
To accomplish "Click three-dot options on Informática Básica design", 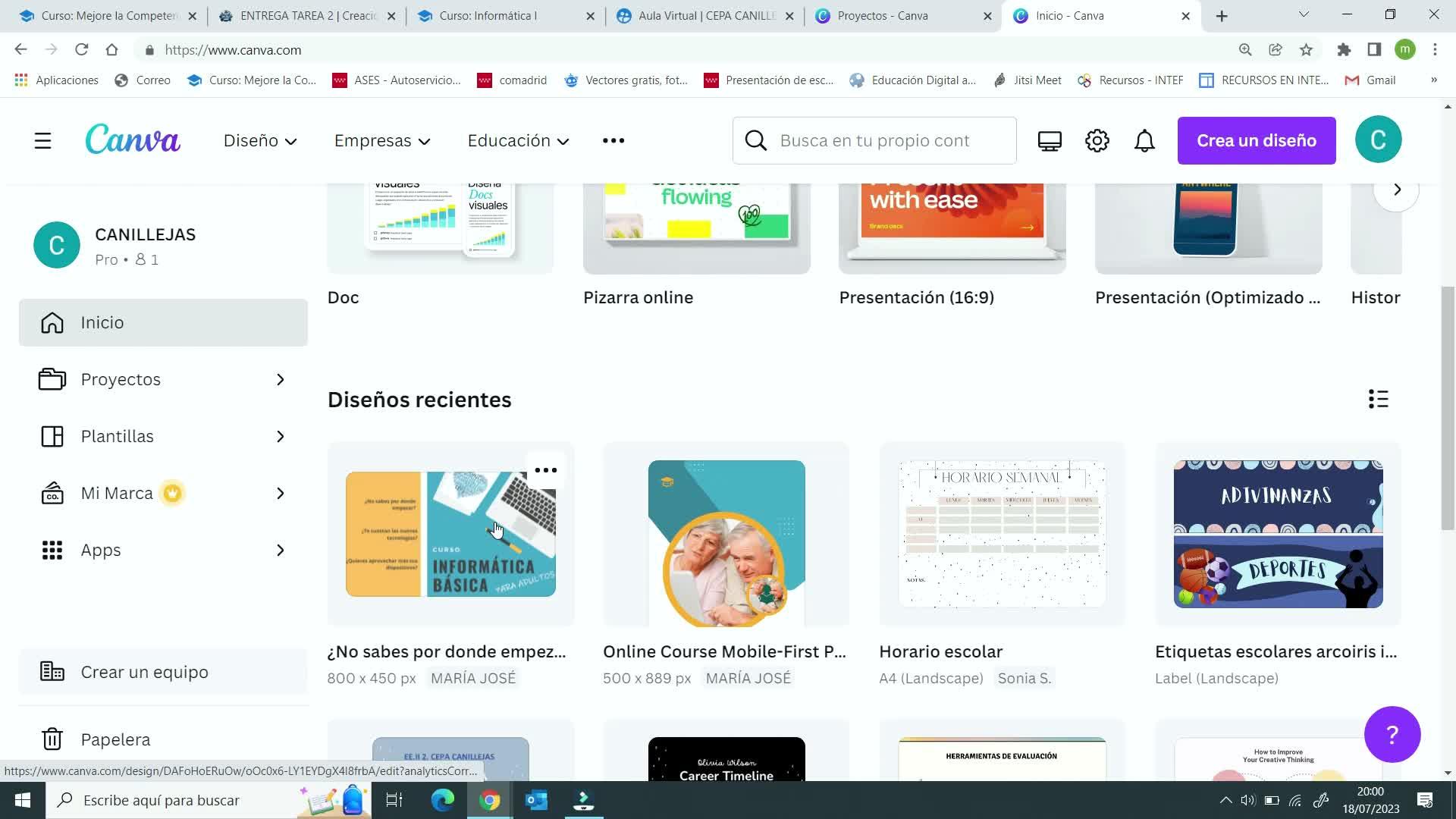I will click(545, 470).
